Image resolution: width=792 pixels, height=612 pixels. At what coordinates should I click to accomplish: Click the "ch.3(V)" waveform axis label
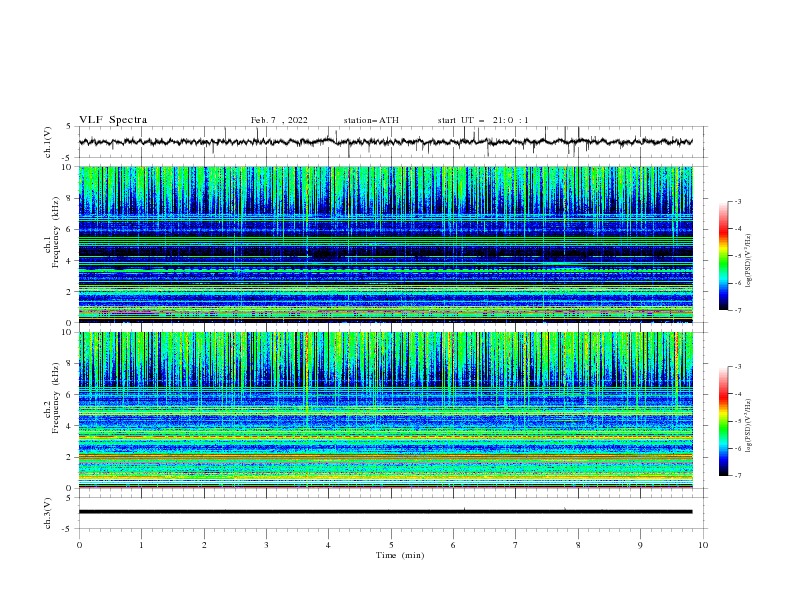pos(48,513)
